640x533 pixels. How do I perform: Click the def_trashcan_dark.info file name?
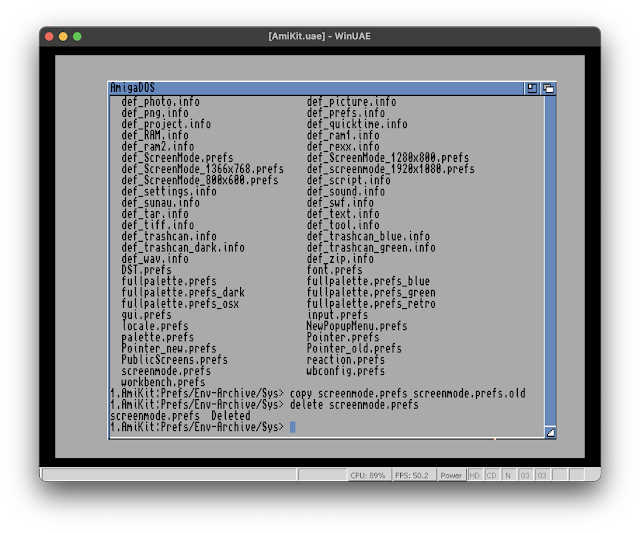(183, 248)
